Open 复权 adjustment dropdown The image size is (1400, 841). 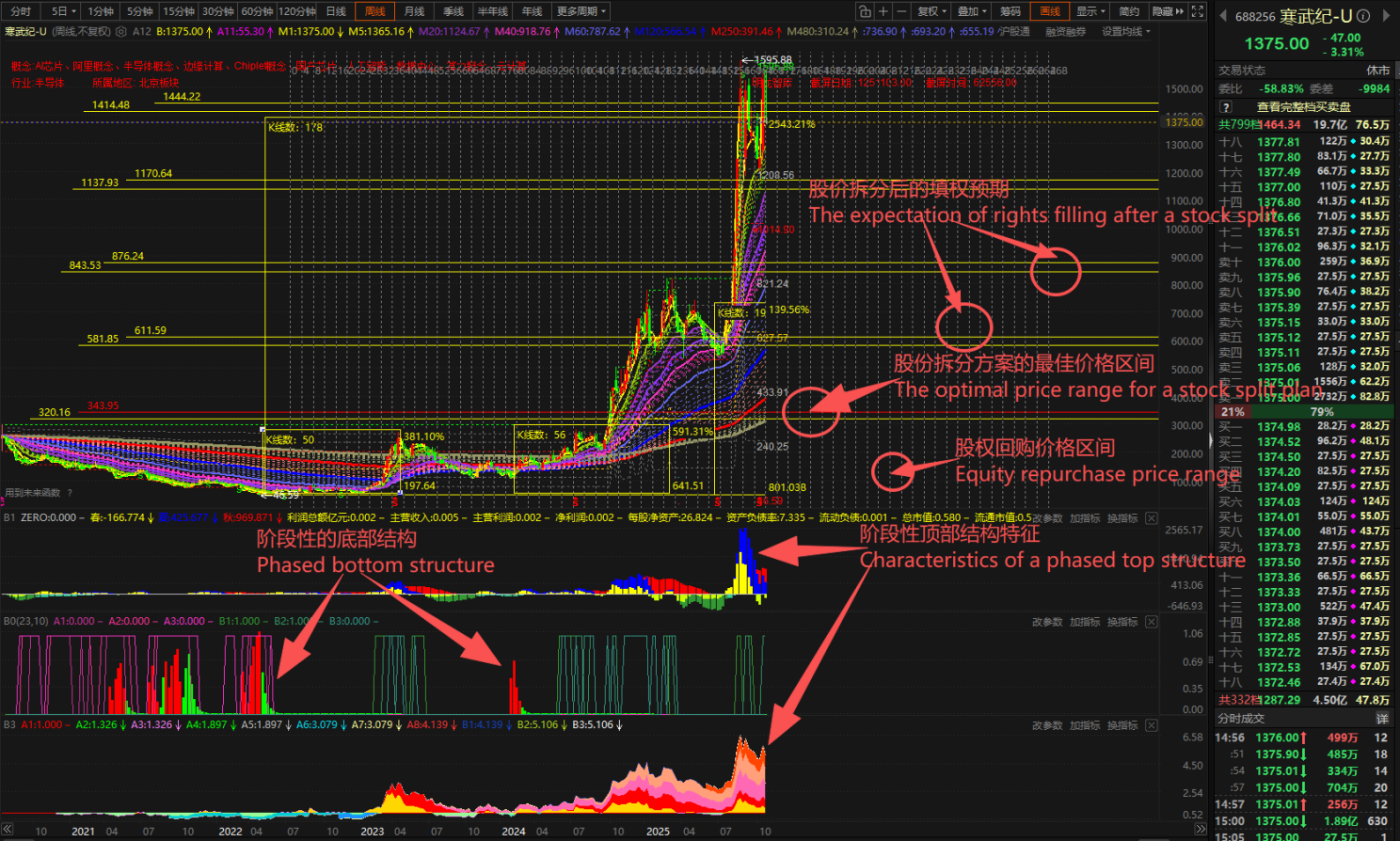click(x=931, y=11)
